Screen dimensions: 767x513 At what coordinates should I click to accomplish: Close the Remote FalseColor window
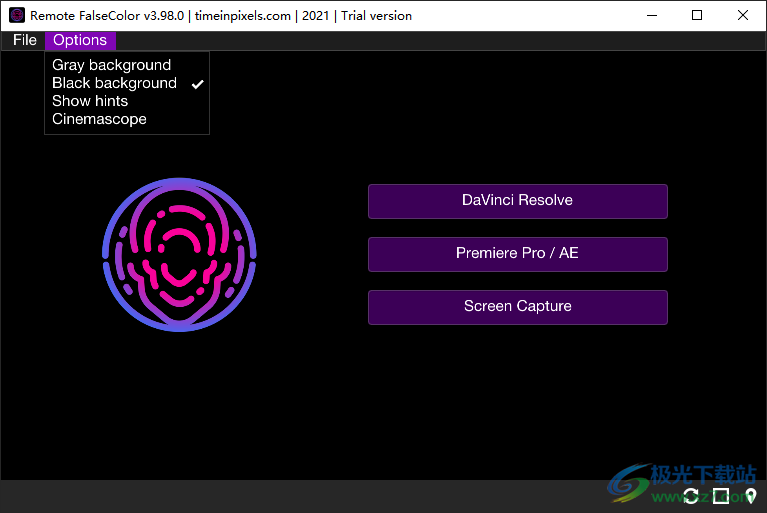click(x=743, y=16)
